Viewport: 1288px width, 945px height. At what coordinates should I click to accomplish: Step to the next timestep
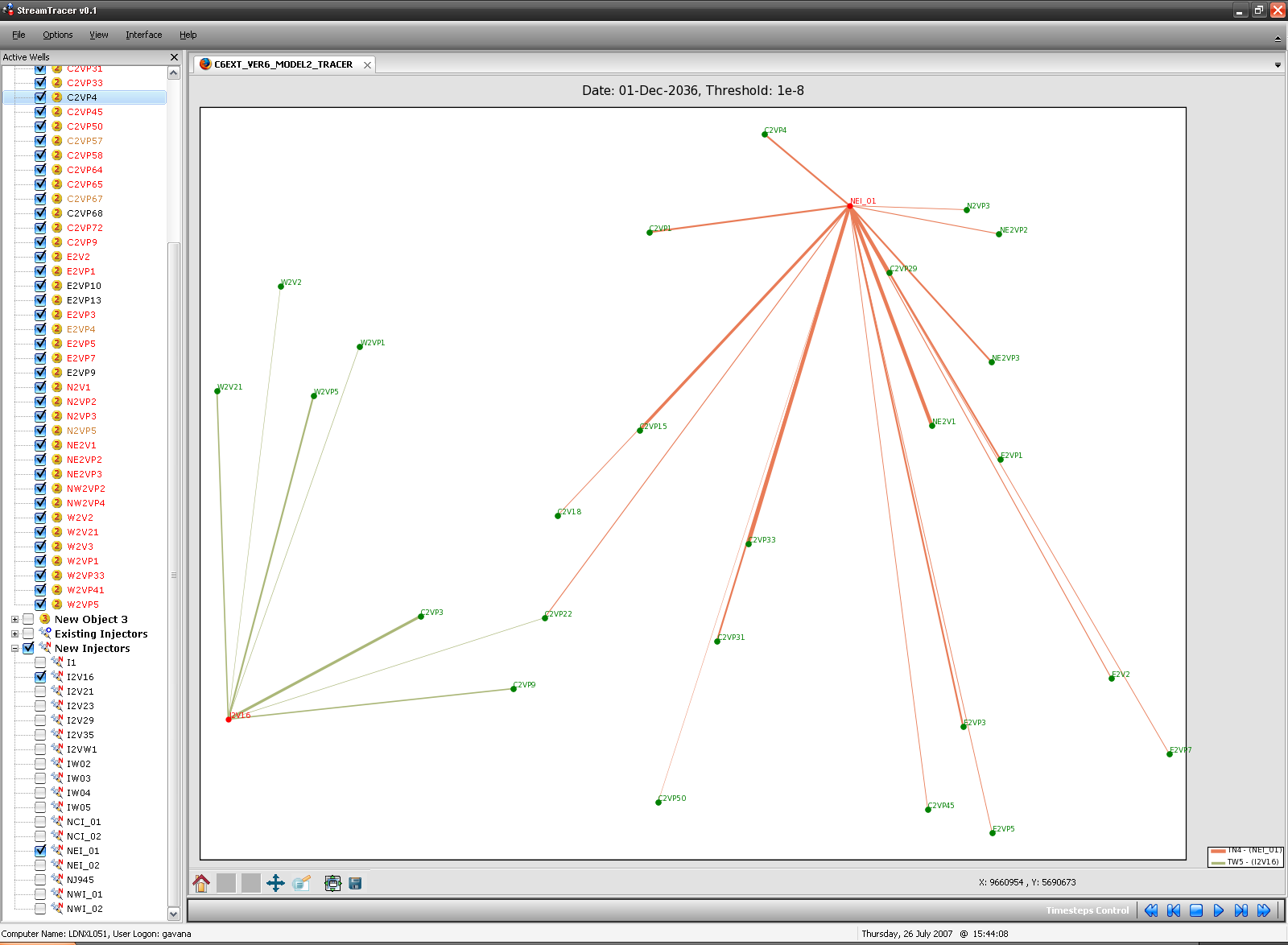coord(1241,910)
